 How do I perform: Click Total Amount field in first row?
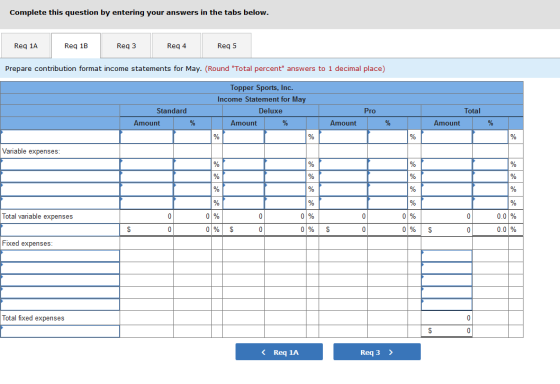click(447, 137)
